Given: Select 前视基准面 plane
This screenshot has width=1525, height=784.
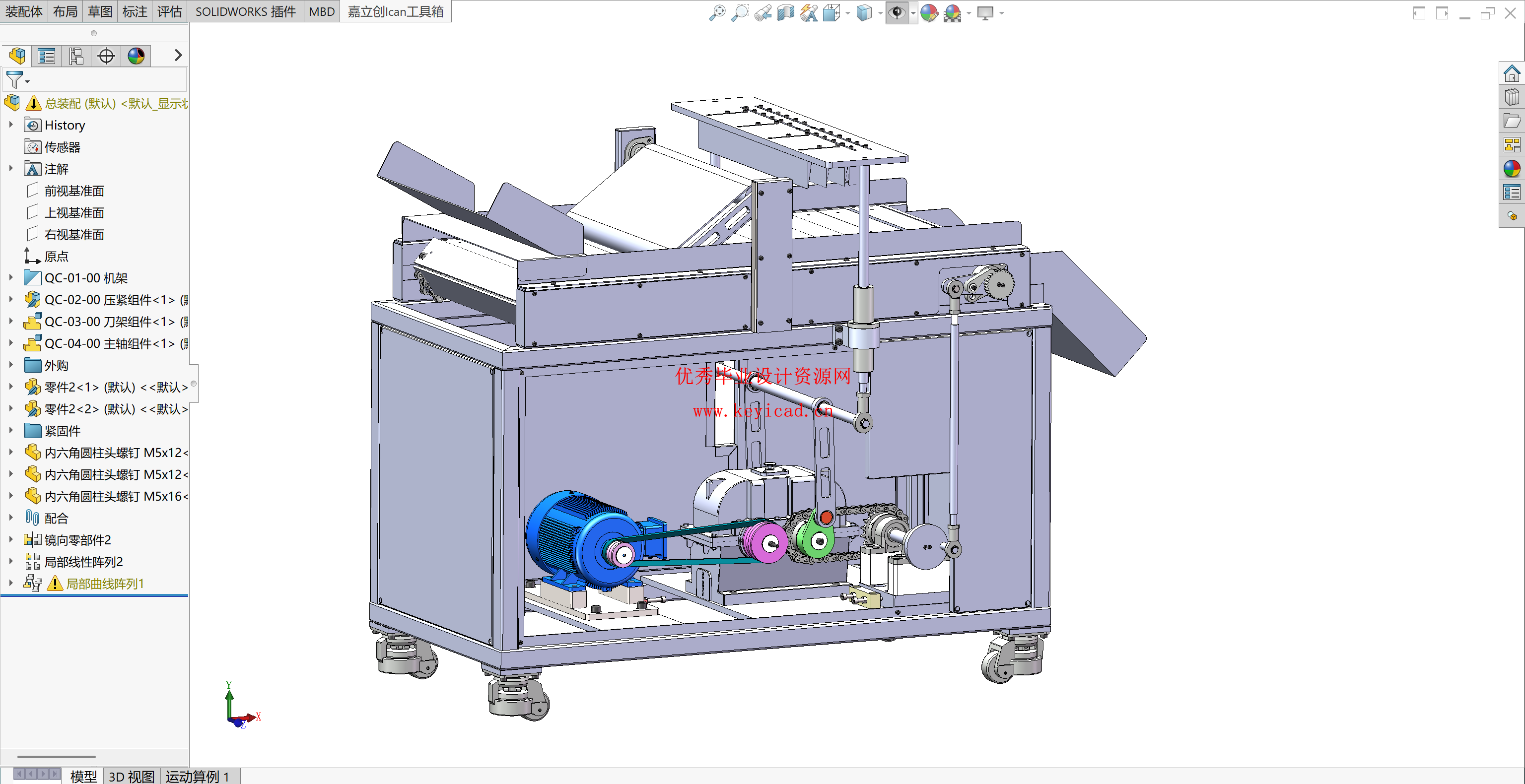Looking at the screenshot, I should coord(65,191).
